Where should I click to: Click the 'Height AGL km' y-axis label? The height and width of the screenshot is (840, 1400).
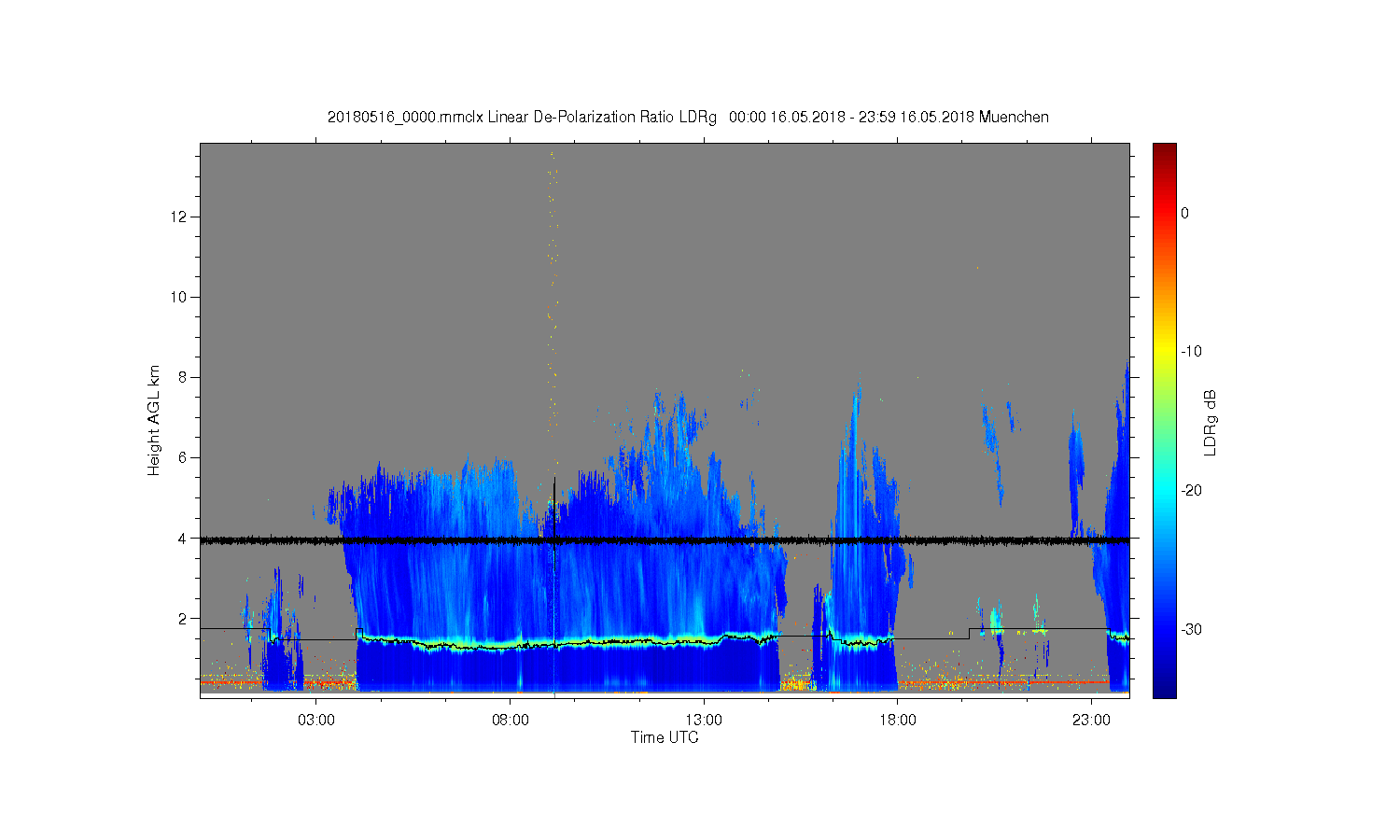[x=154, y=420]
